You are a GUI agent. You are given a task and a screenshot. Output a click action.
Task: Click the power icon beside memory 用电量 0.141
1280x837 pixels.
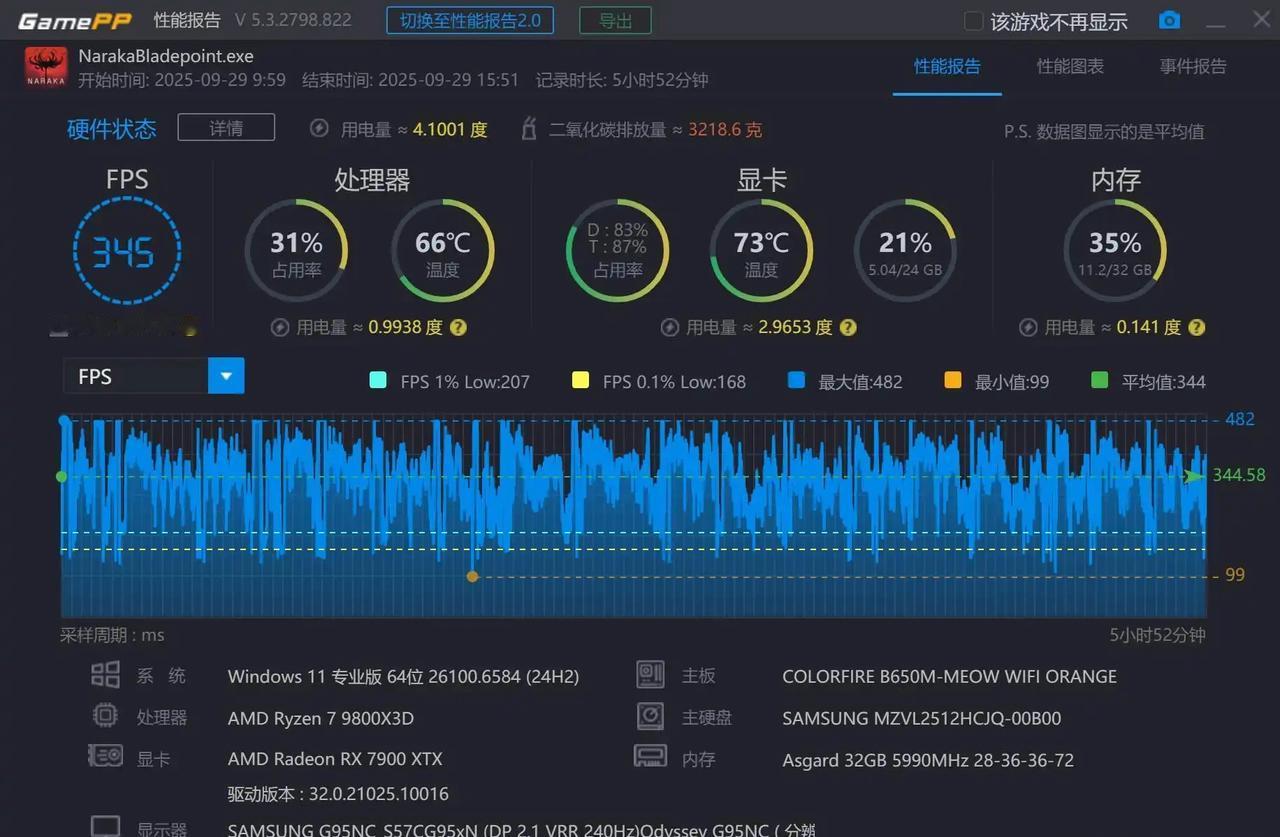1028,327
